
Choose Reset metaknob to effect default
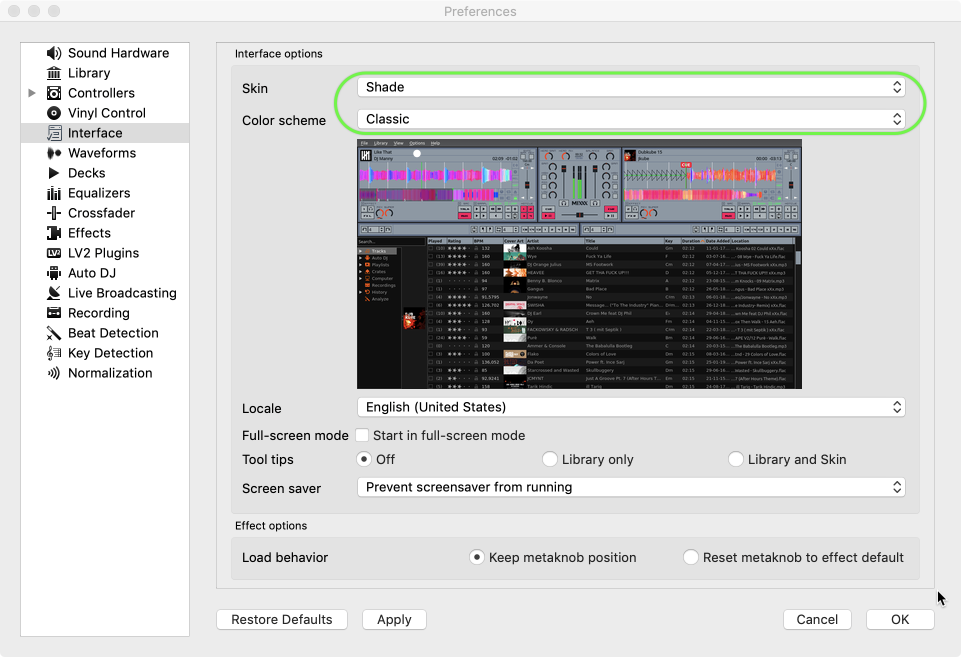[691, 557]
